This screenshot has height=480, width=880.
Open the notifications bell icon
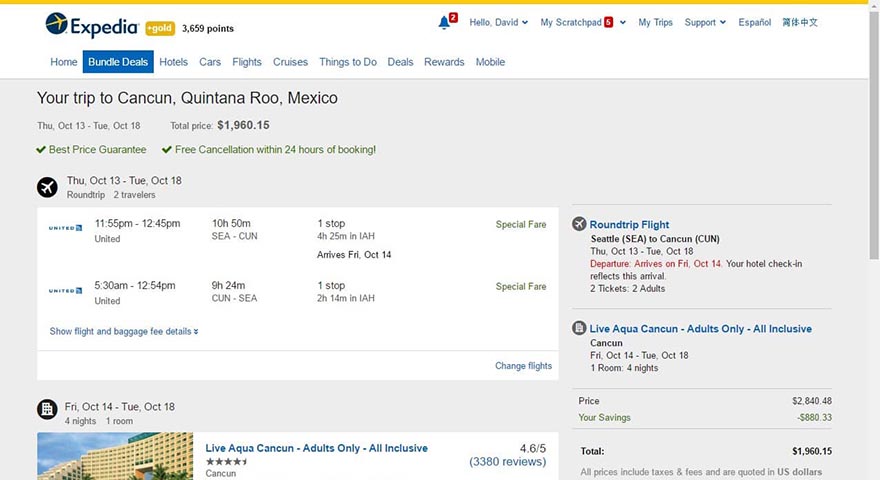444,22
